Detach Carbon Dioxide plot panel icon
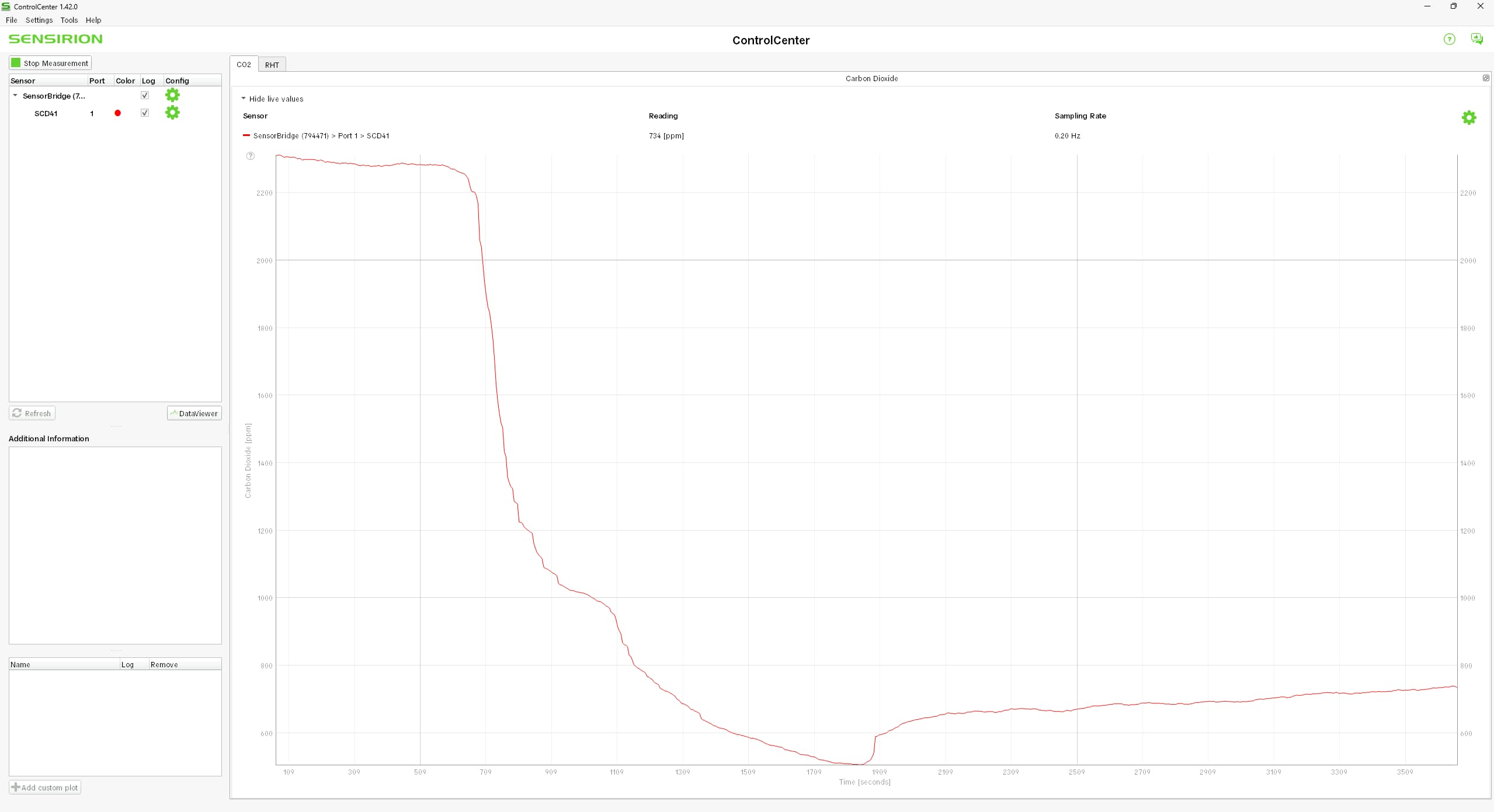The width and height of the screenshot is (1494, 812). [1486, 78]
